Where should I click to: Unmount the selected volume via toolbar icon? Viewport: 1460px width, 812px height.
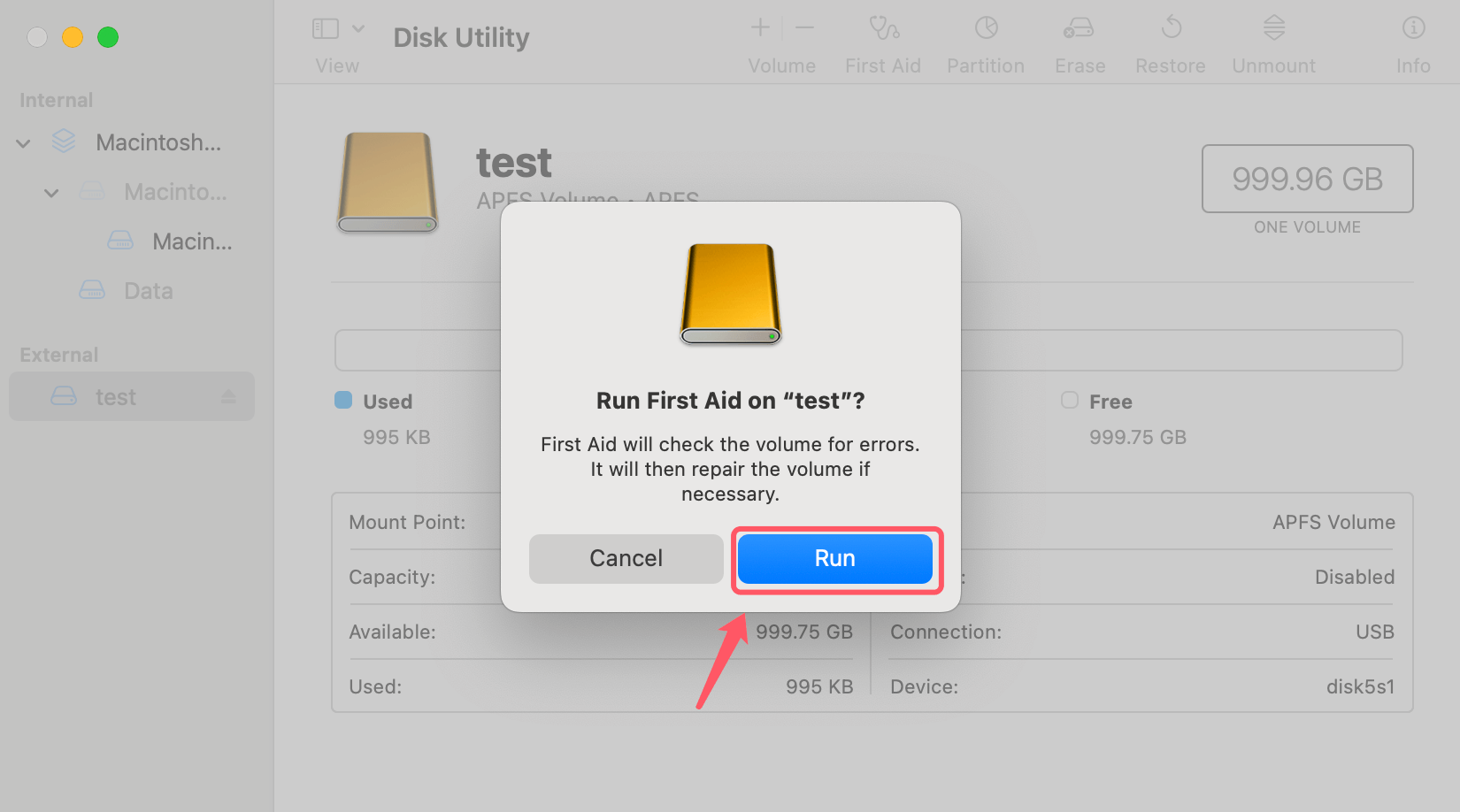pos(1272,40)
